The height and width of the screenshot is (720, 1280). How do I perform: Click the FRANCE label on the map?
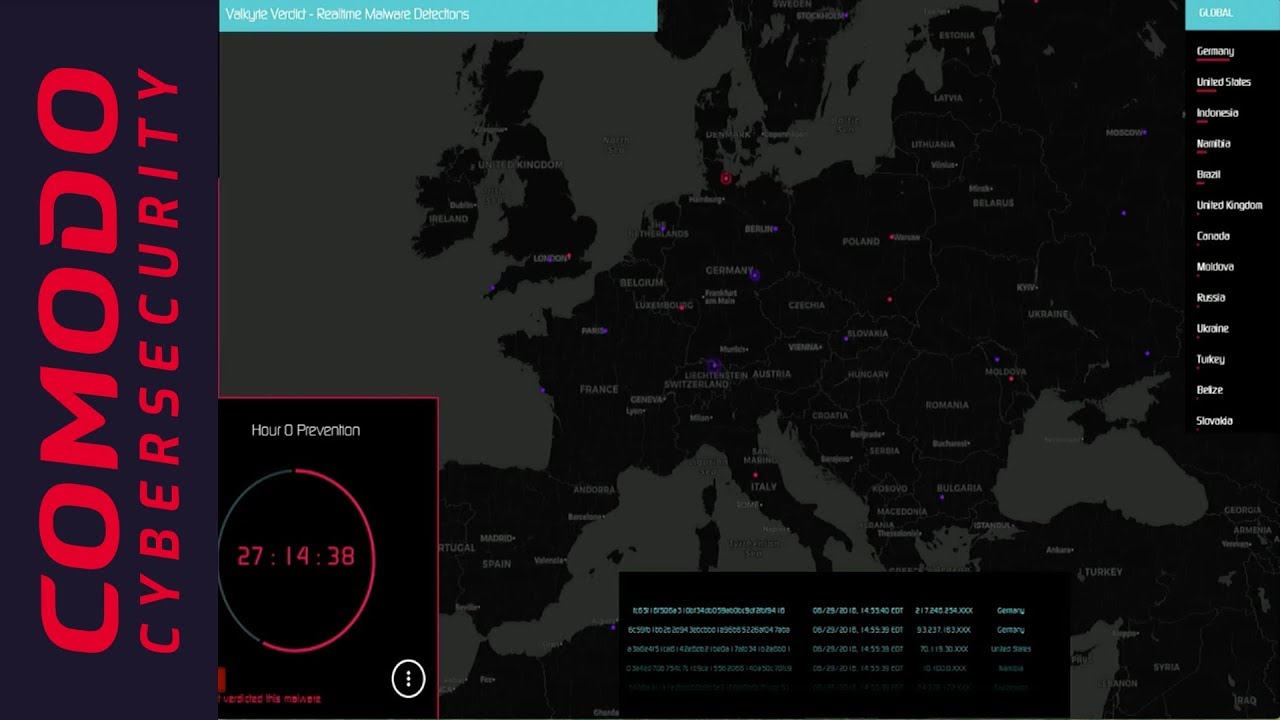[x=599, y=390]
